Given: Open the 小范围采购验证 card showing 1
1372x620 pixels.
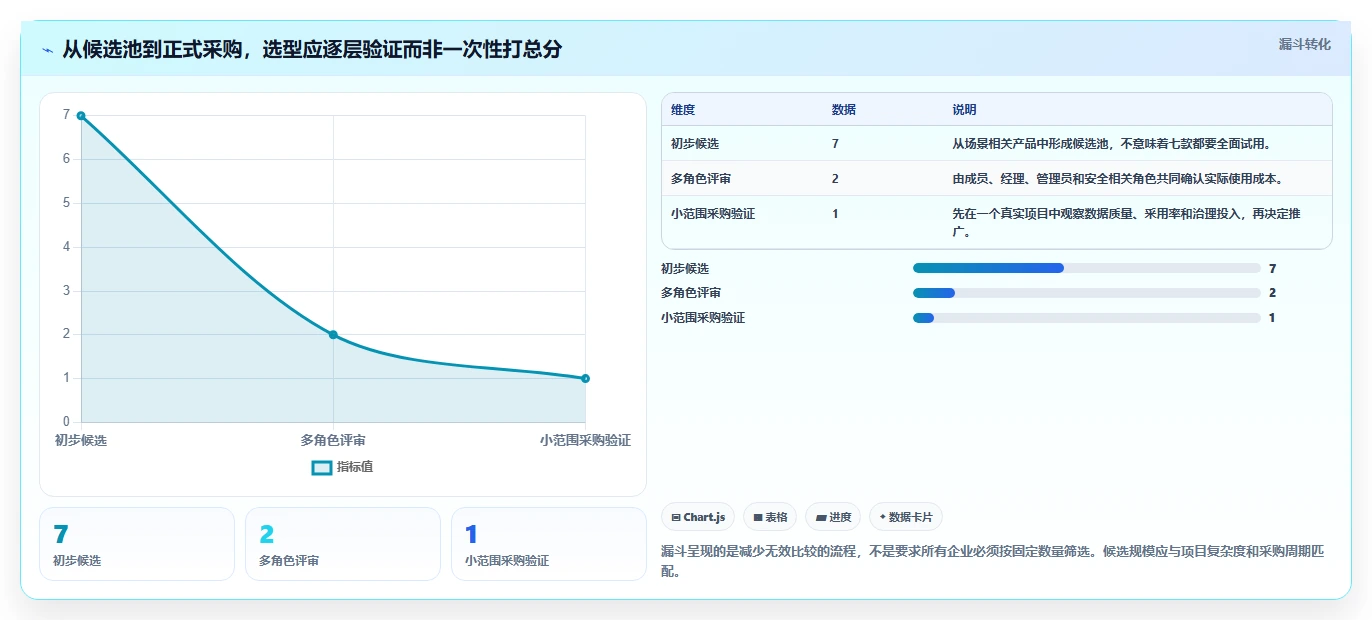Looking at the screenshot, I should point(549,544).
